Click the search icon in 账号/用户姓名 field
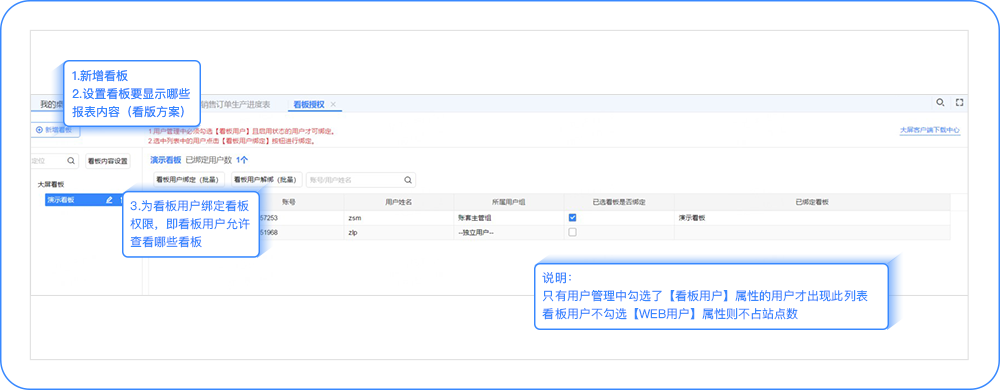 coord(408,180)
